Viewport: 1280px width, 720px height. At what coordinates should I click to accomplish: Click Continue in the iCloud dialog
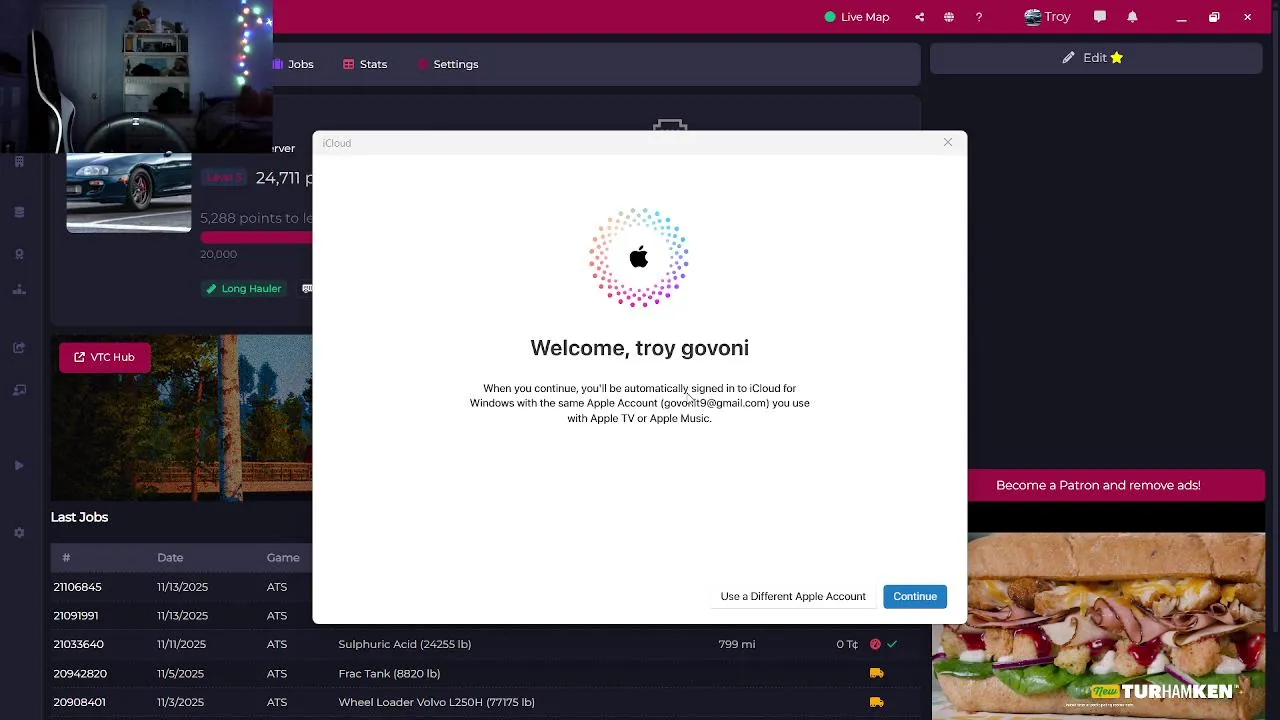(x=914, y=596)
